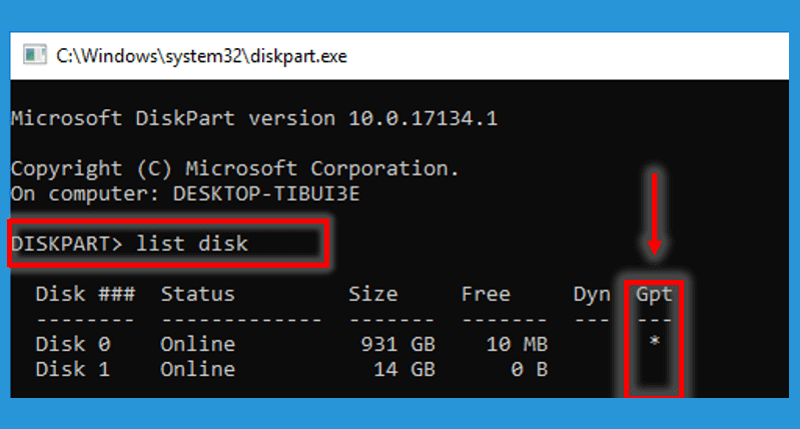Select the Disk 1 row label
This screenshot has width=800, height=429.
tap(73, 369)
